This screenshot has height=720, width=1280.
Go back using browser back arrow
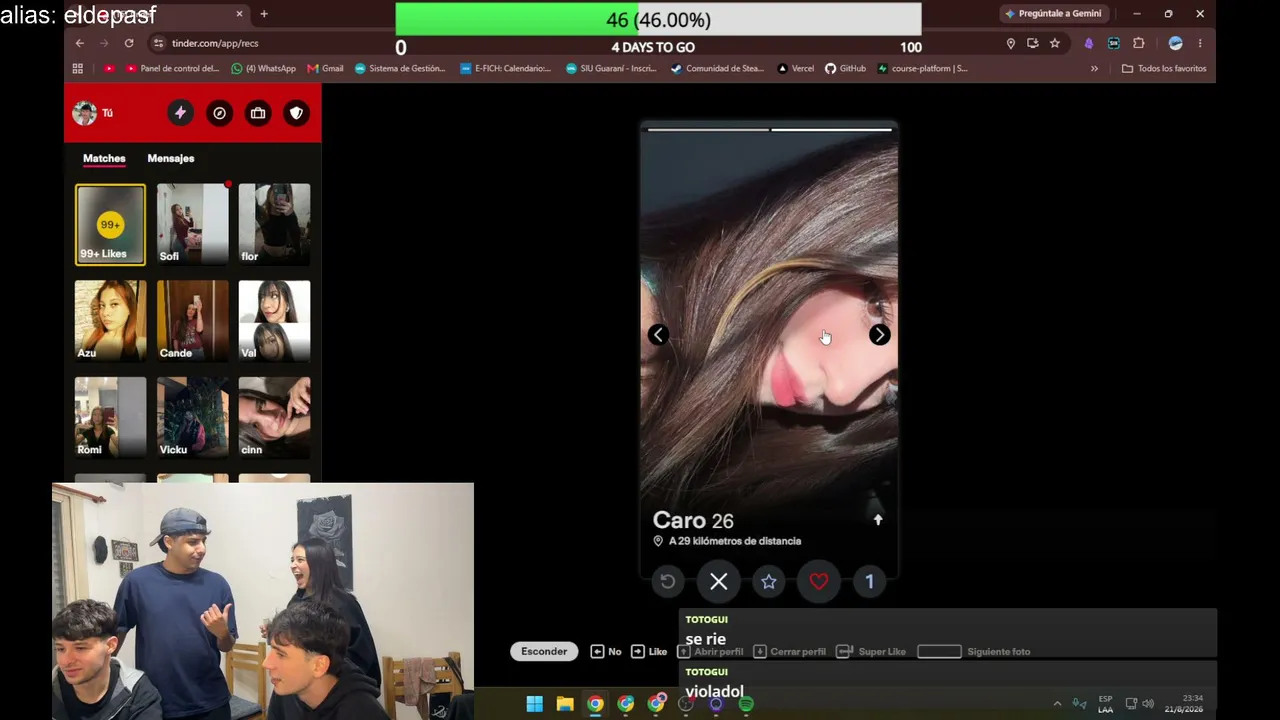[x=79, y=43]
